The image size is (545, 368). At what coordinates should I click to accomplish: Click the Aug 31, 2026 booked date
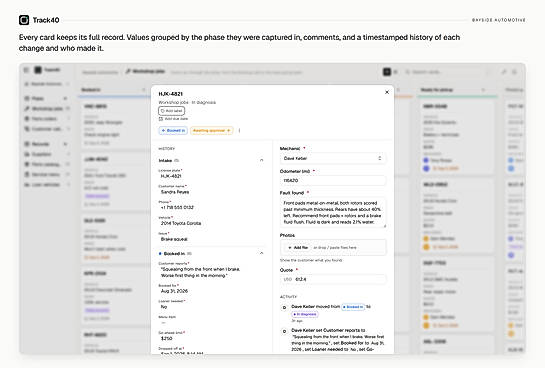click(x=174, y=291)
